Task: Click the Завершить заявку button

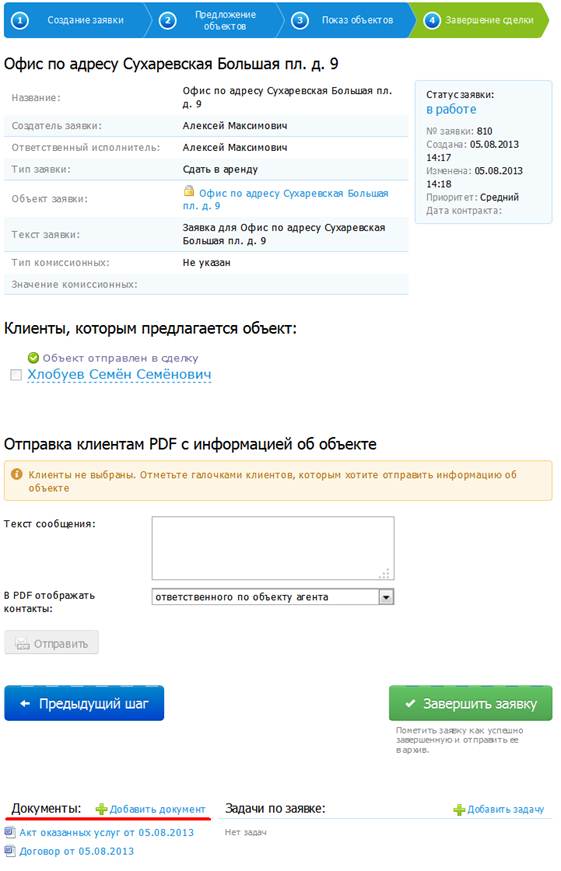Action: click(x=470, y=703)
